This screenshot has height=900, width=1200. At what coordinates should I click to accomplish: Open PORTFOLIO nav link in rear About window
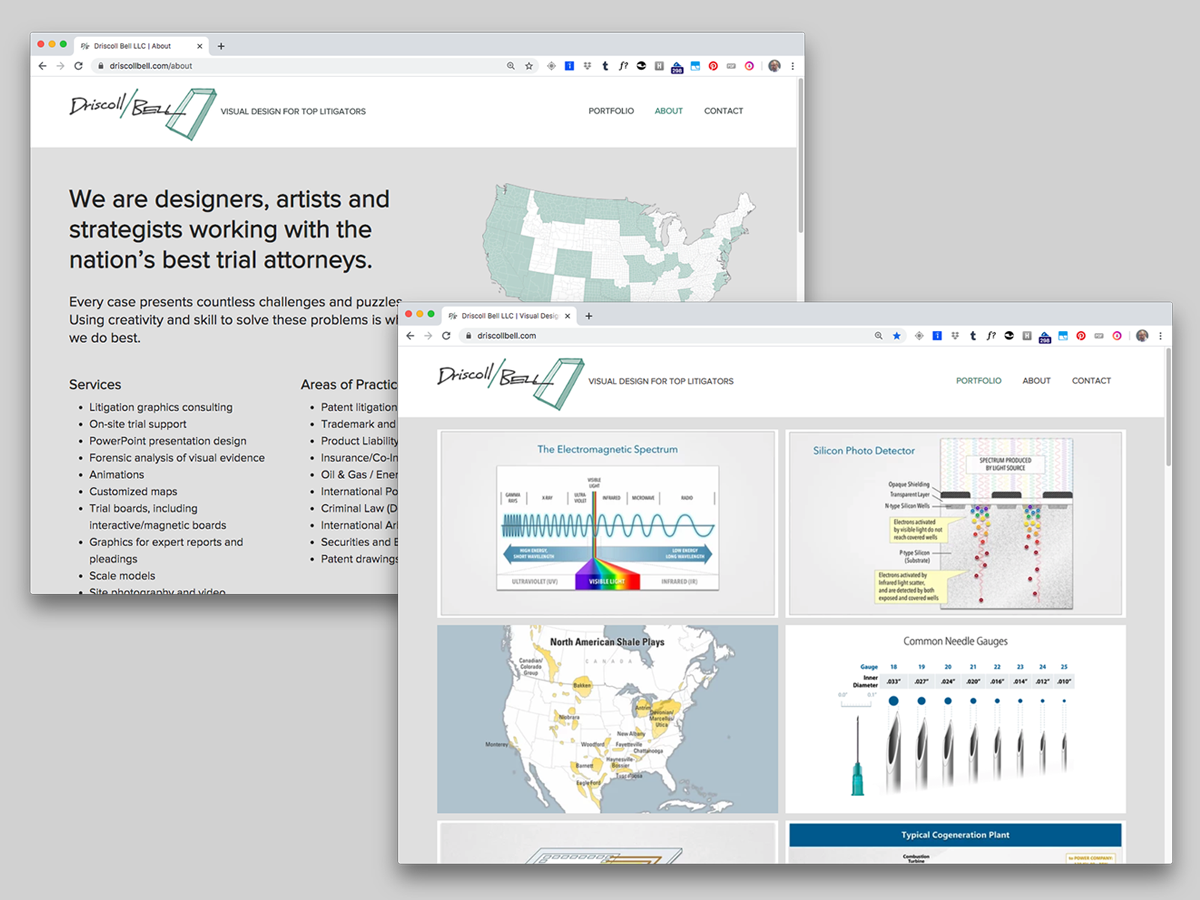(x=611, y=111)
